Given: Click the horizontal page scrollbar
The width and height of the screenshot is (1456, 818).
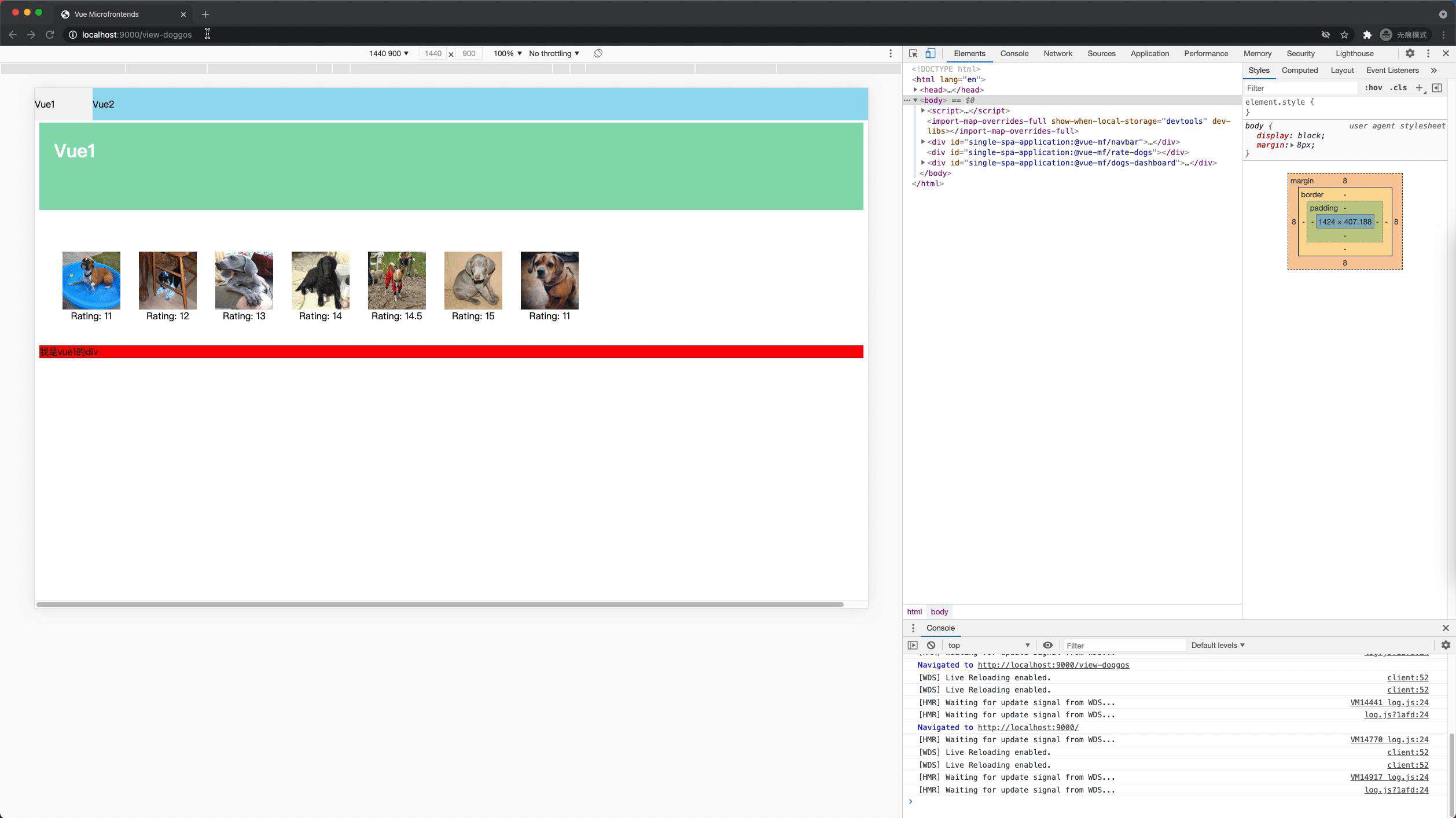Looking at the screenshot, I should (x=440, y=604).
